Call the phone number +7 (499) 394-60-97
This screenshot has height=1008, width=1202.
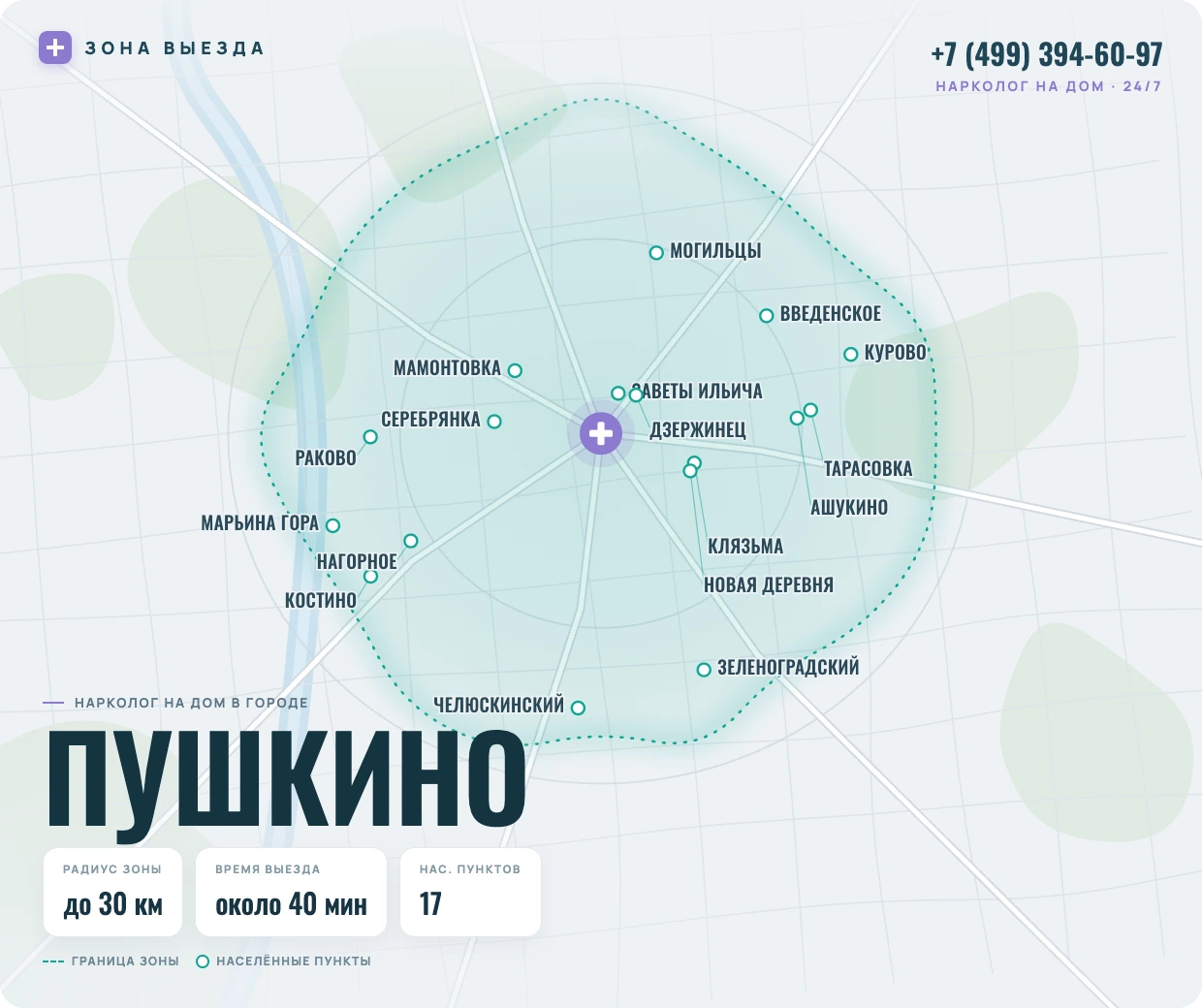pos(1047,54)
